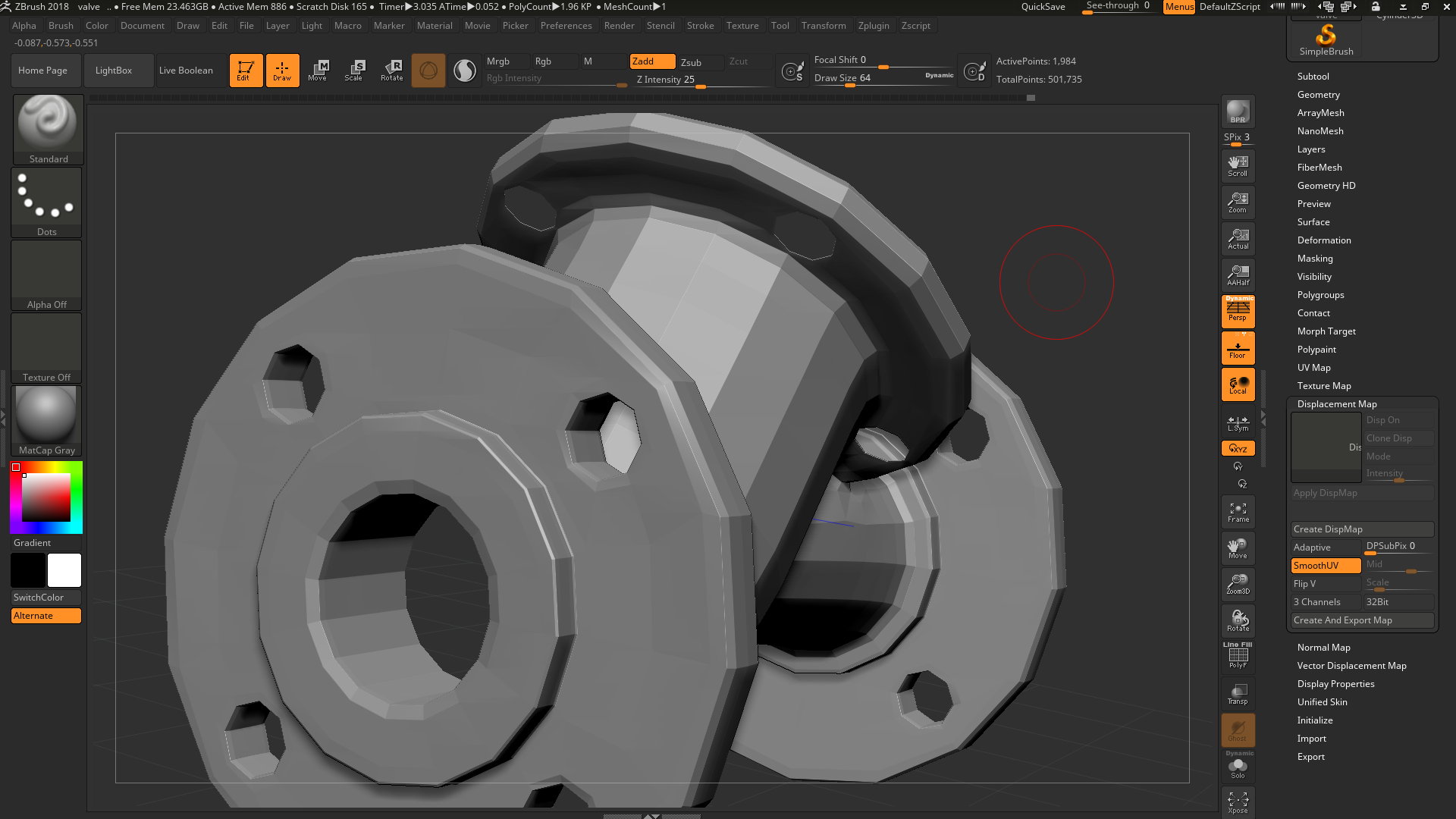Click the AAHalf icon

[1238, 275]
